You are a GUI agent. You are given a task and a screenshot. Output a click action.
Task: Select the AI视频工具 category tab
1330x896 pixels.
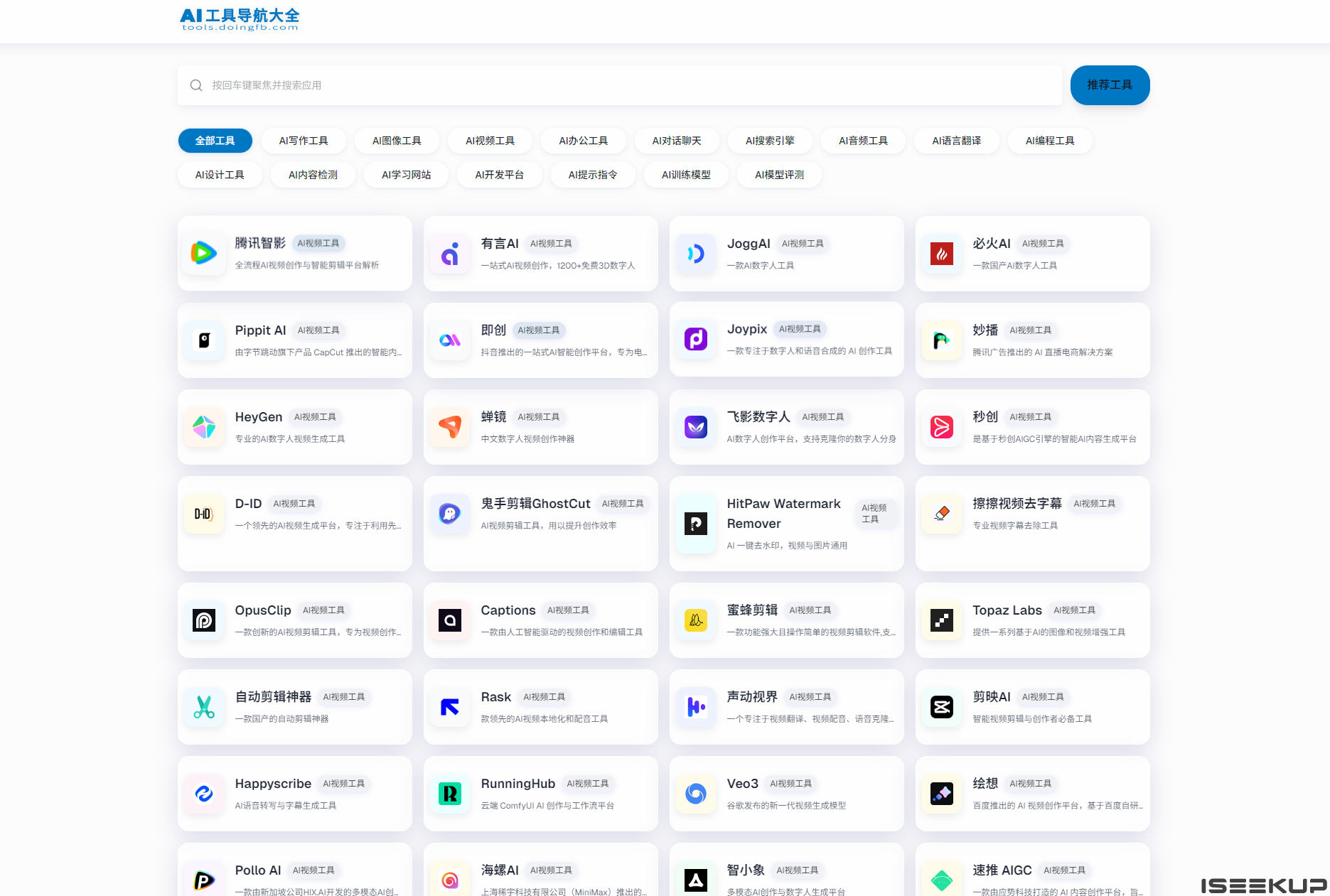pyautogui.click(x=490, y=141)
